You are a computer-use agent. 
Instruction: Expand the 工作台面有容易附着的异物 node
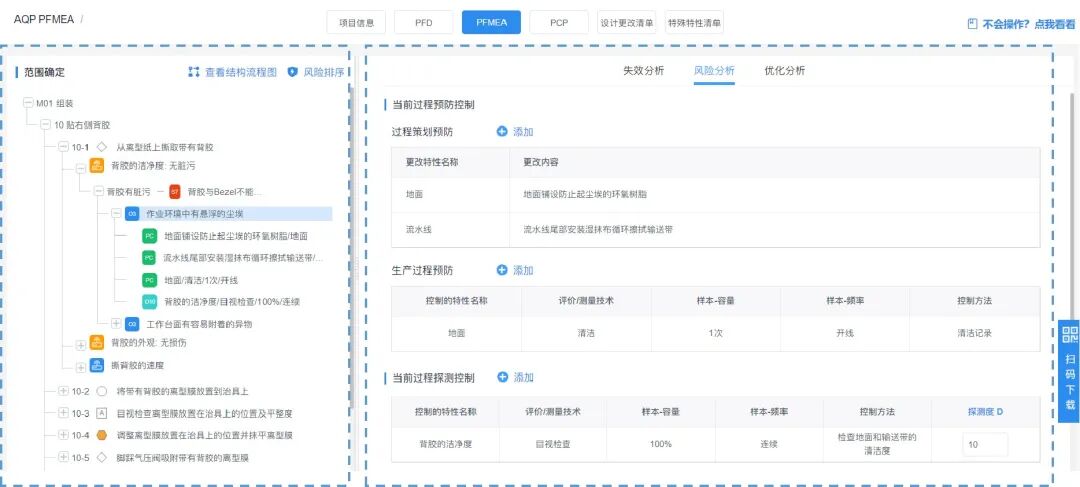(x=116, y=323)
